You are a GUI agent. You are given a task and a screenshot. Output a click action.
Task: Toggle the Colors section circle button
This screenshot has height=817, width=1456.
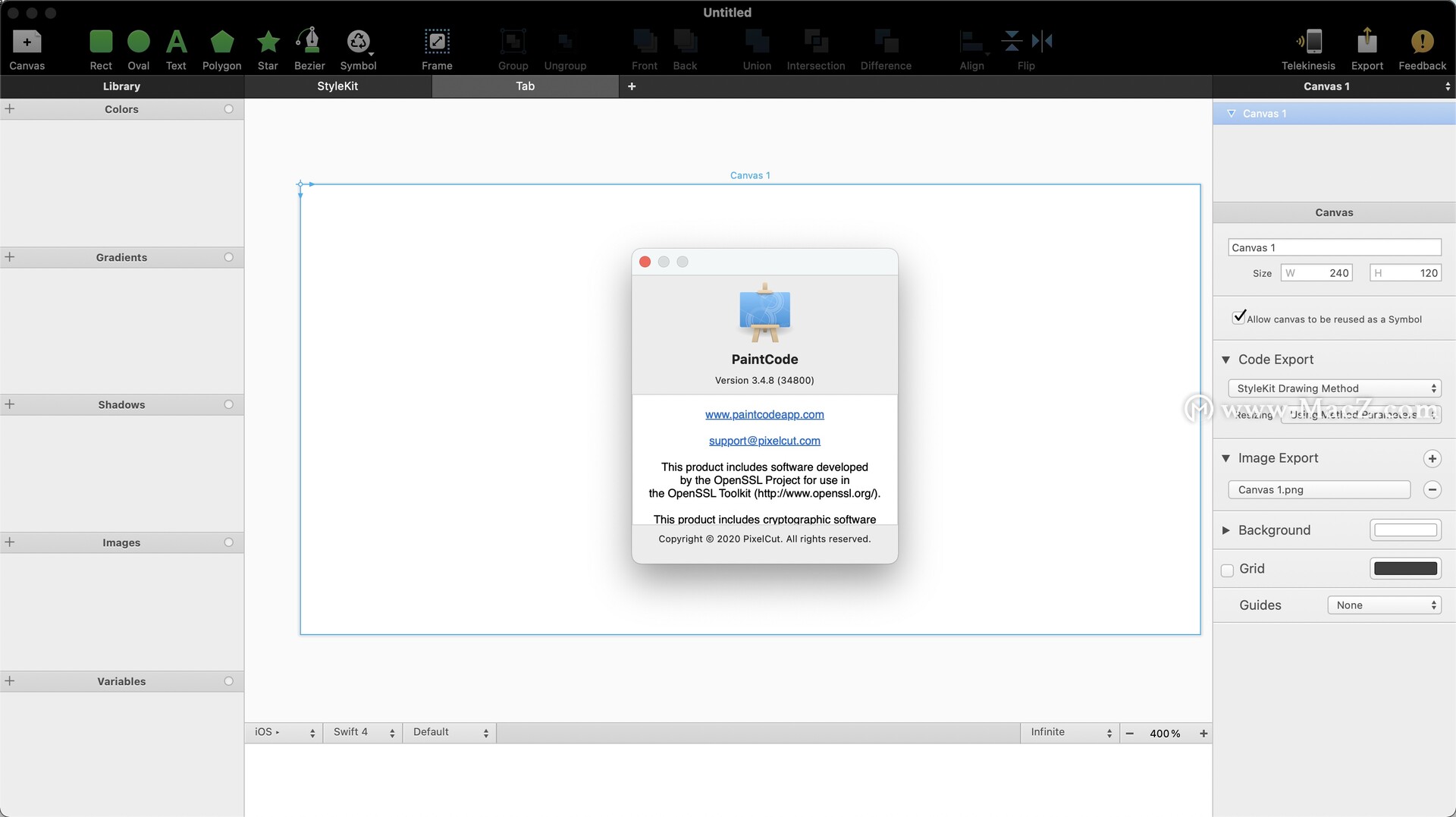click(x=228, y=109)
